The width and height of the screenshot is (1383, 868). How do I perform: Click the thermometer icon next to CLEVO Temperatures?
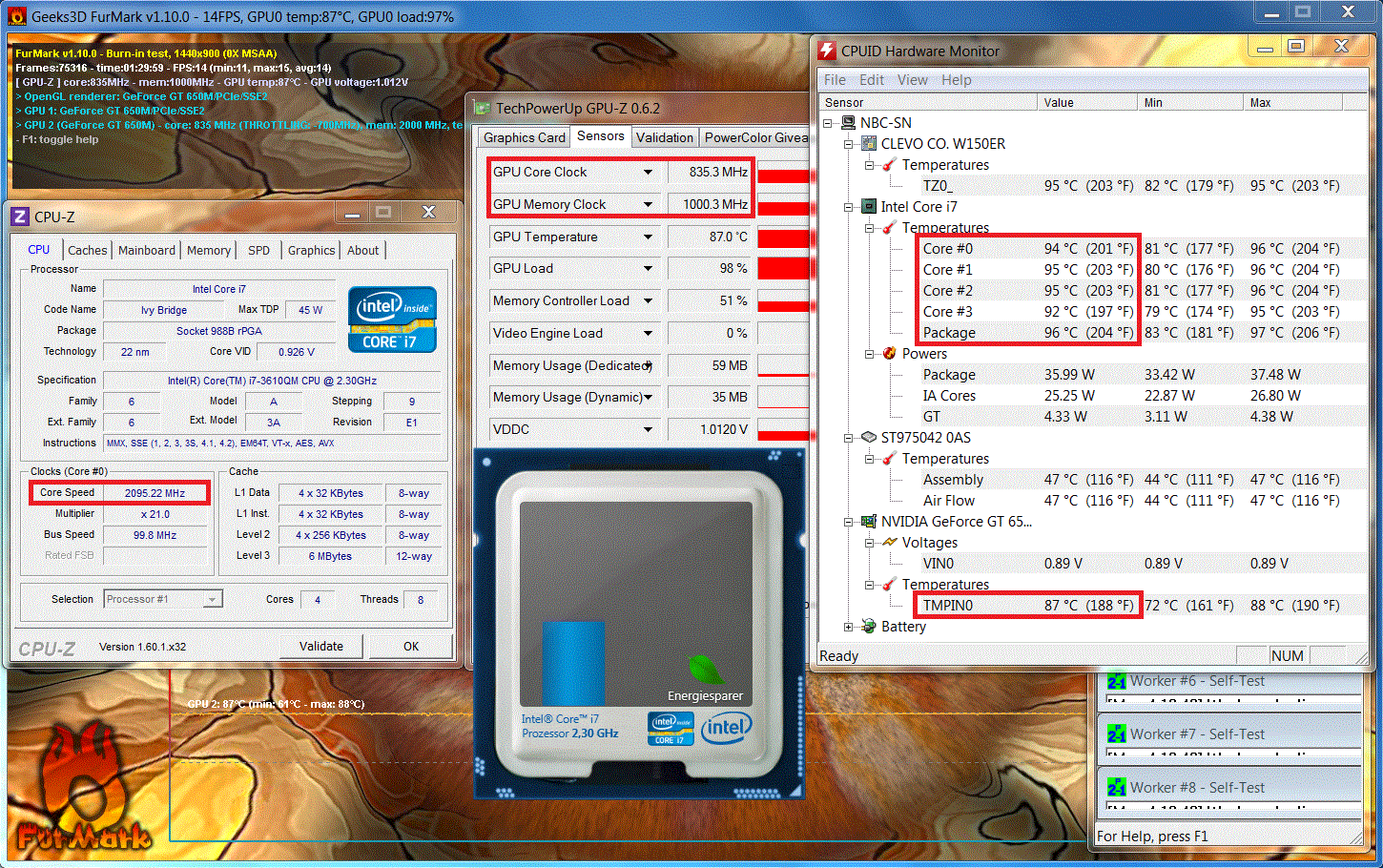[x=890, y=165]
